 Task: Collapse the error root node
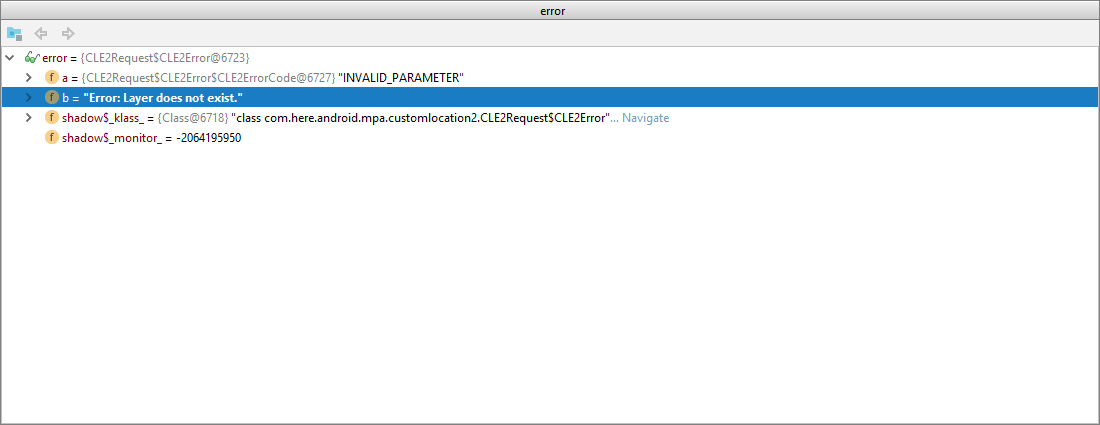[x=10, y=58]
